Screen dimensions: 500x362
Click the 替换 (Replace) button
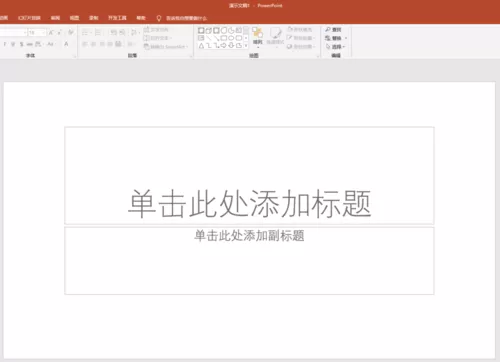tap(336, 38)
